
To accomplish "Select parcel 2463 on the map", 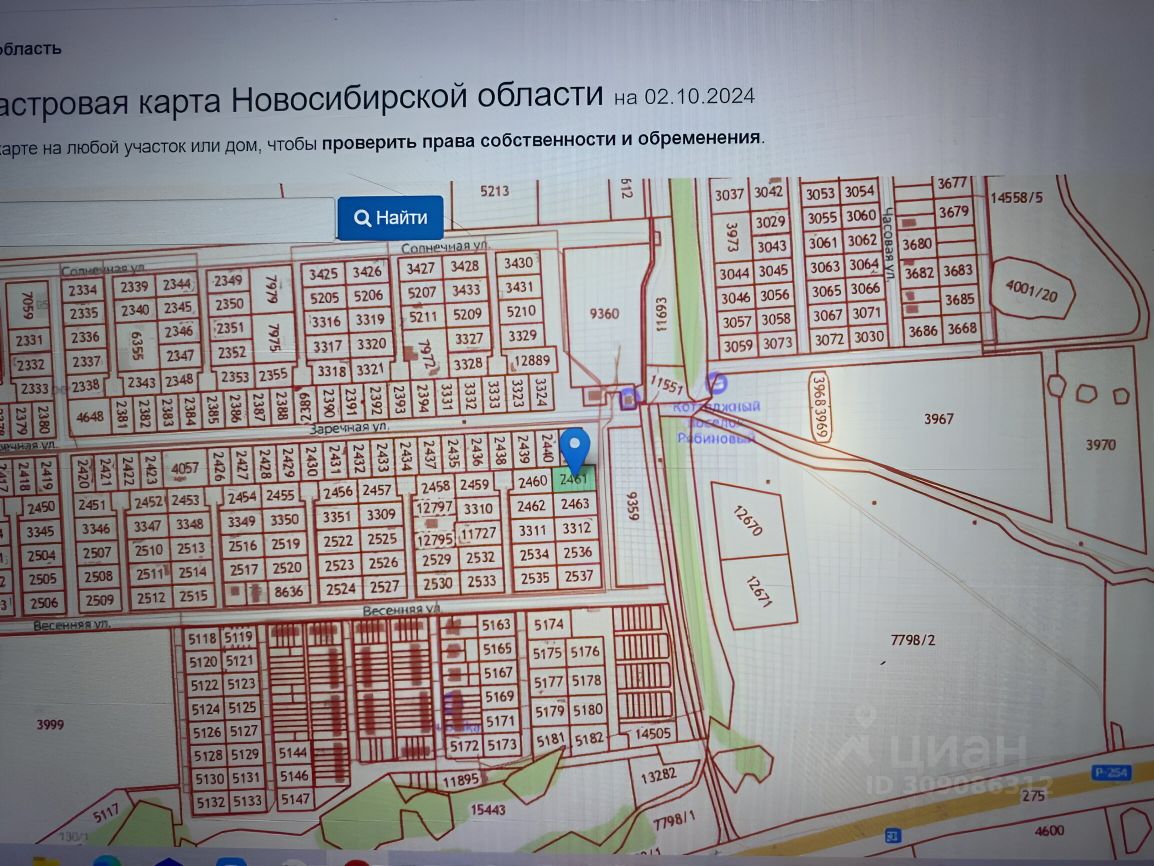I will [576, 504].
